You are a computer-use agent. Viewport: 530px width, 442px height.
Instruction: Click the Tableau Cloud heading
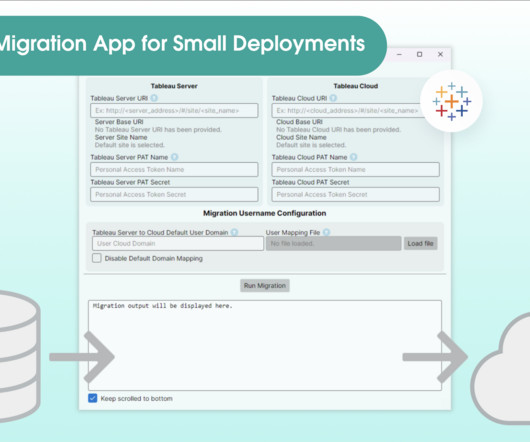356,86
